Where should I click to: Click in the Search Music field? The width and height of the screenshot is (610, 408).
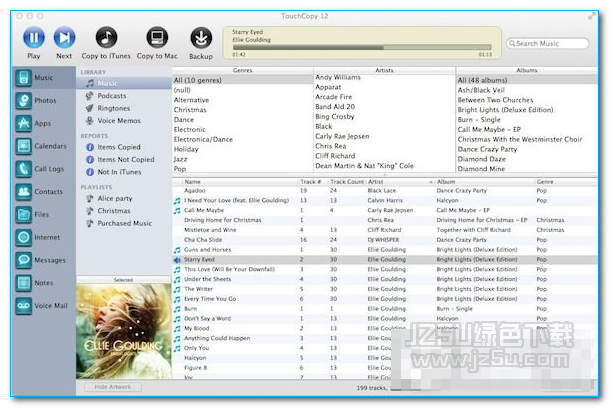click(x=548, y=43)
